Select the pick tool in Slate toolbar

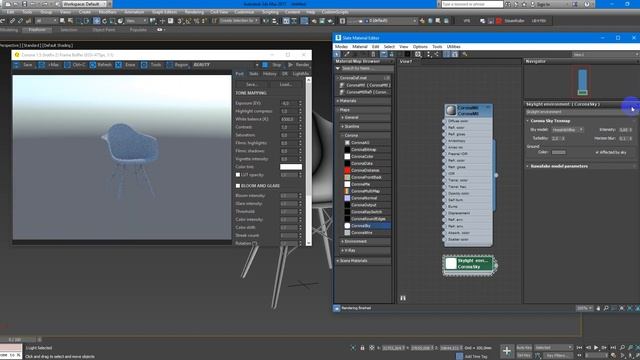point(337,54)
